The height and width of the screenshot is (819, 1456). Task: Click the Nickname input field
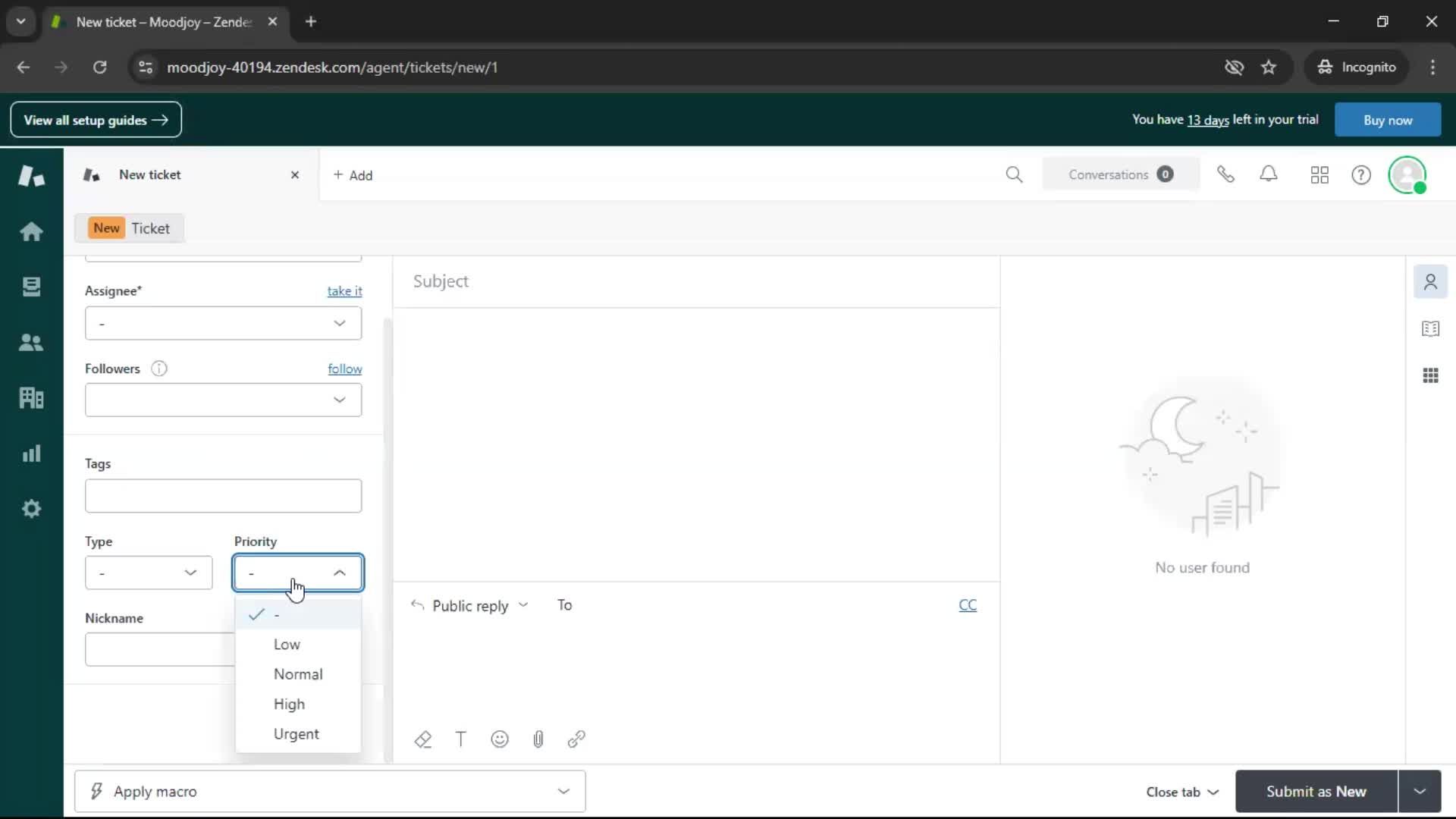click(x=159, y=650)
